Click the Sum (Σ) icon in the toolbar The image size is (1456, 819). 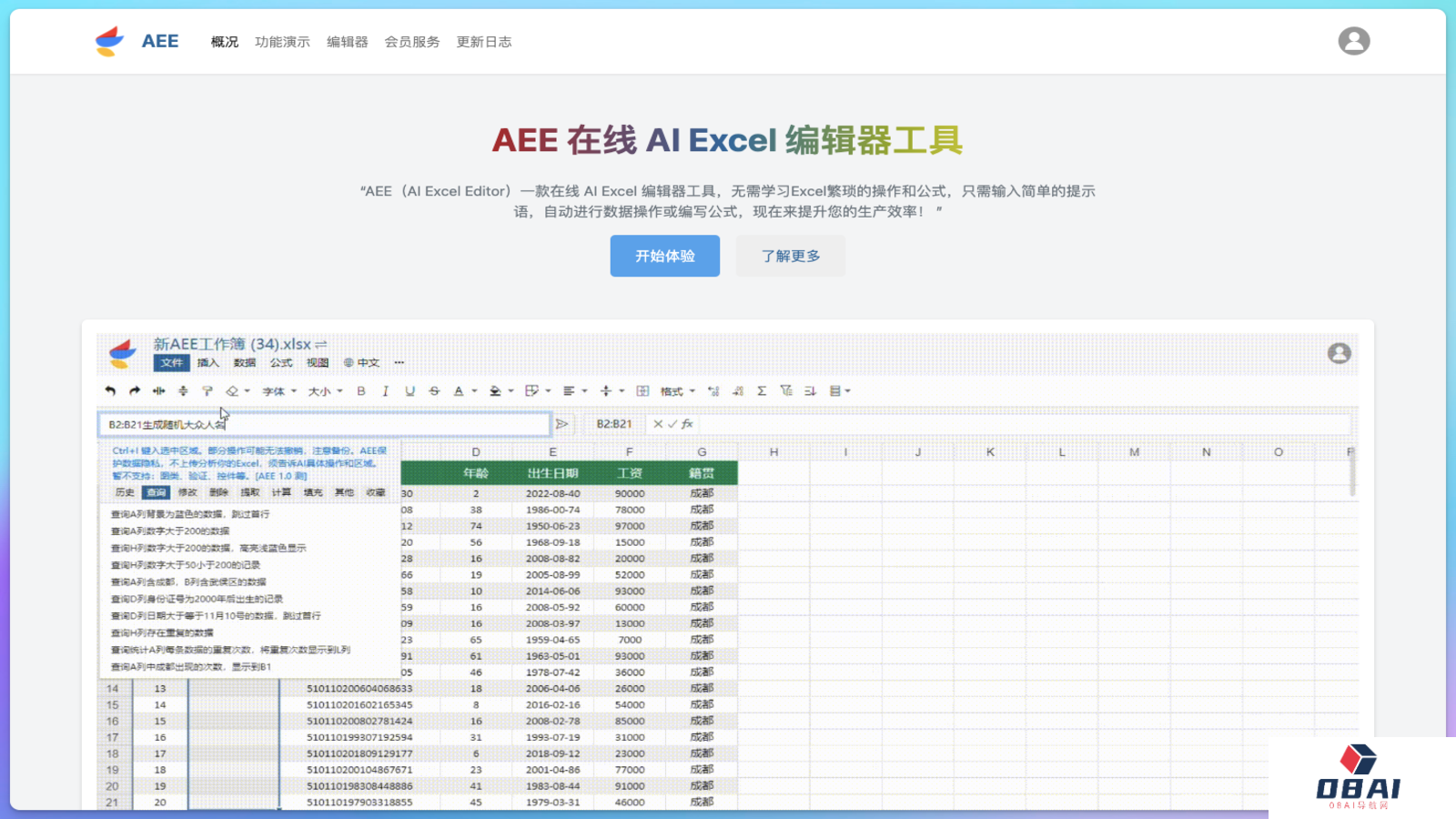click(761, 390)
